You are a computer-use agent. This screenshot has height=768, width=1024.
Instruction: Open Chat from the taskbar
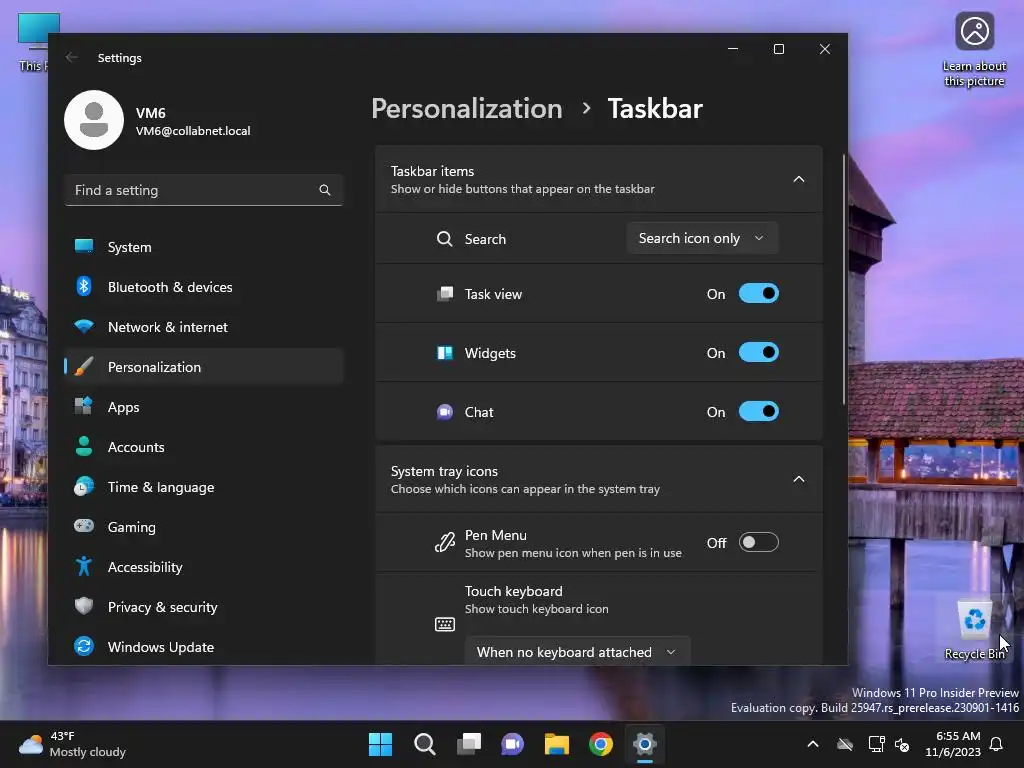pyautogui.click(x=513, y=744)
